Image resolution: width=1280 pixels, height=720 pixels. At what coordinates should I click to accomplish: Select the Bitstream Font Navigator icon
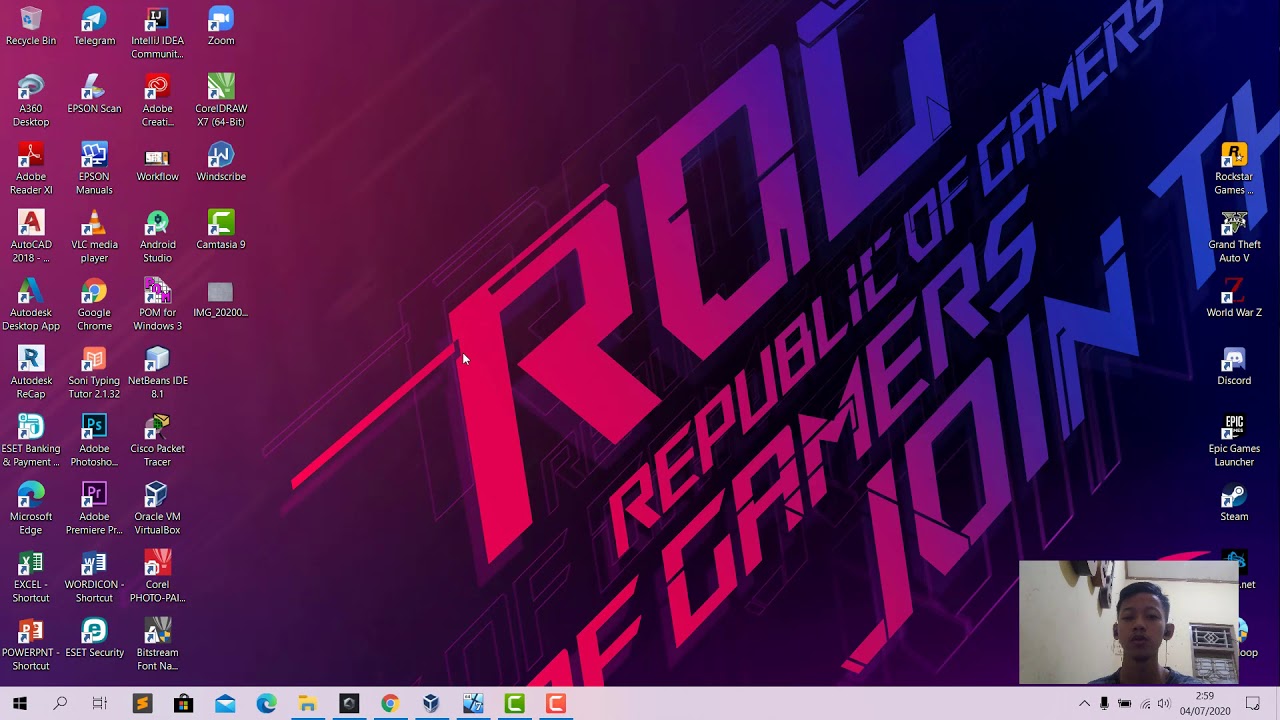[157, 645]
